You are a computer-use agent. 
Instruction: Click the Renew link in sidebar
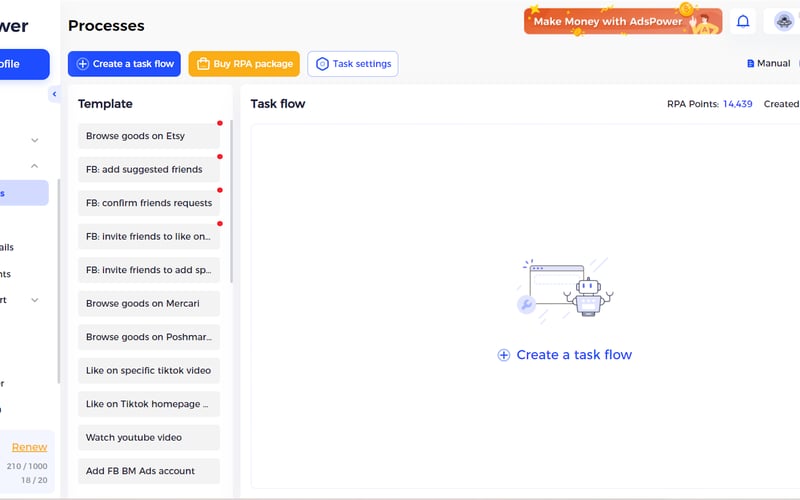pos(30,447)
